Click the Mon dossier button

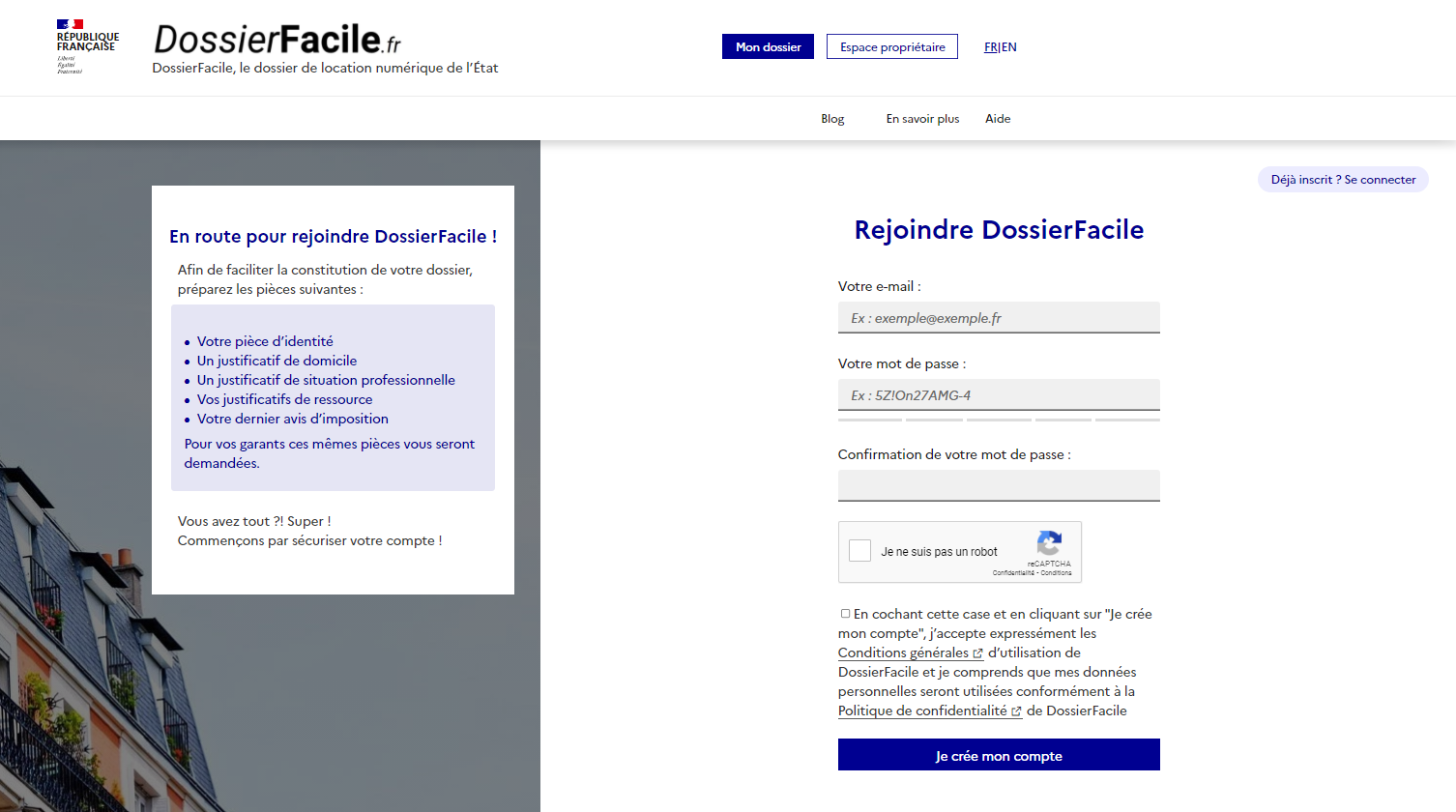(768, 46)
